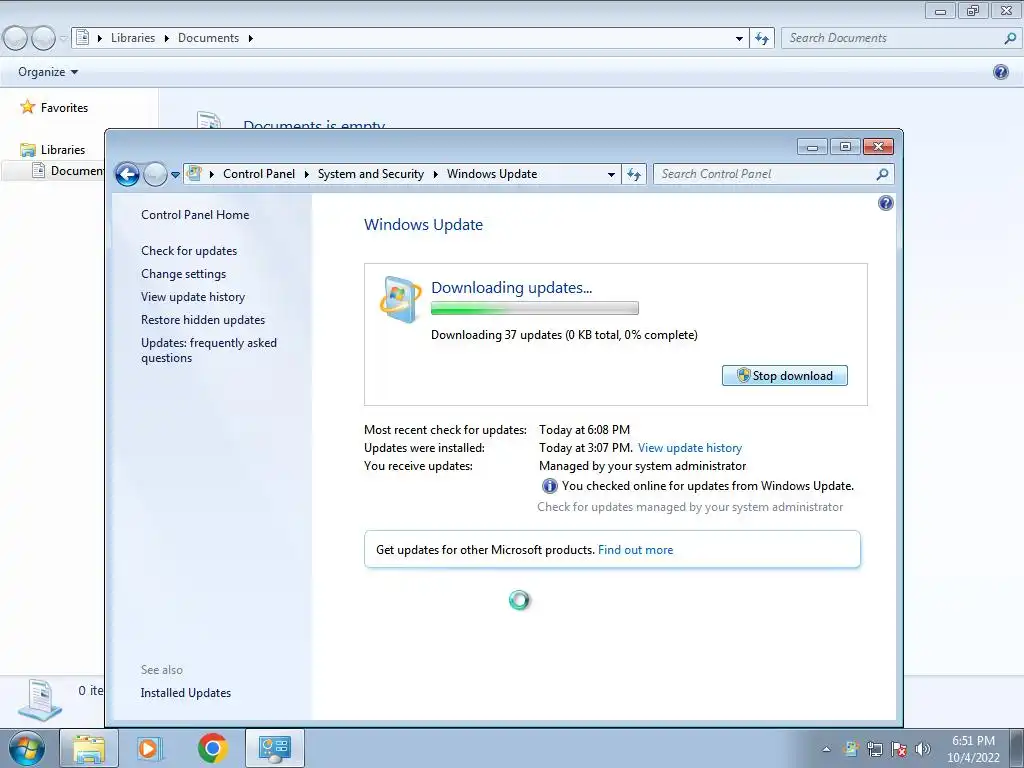The image size is (1024, 768).
Task: Expand the arrow after System and Security breadcrumb
Action: pos(436,174)
